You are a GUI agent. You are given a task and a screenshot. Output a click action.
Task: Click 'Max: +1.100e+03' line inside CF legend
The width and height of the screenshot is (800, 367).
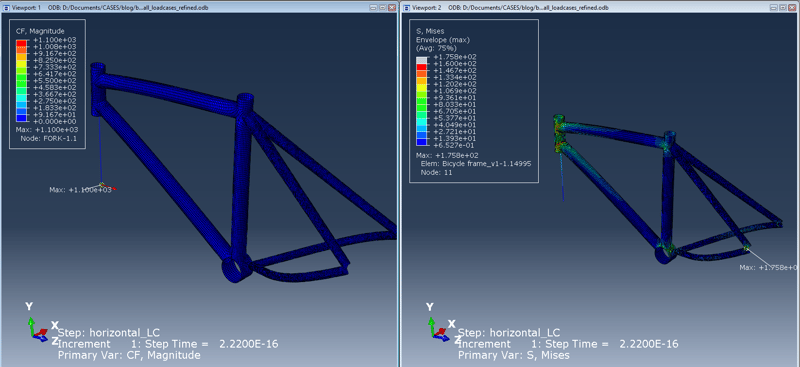[x=46, y=130]
